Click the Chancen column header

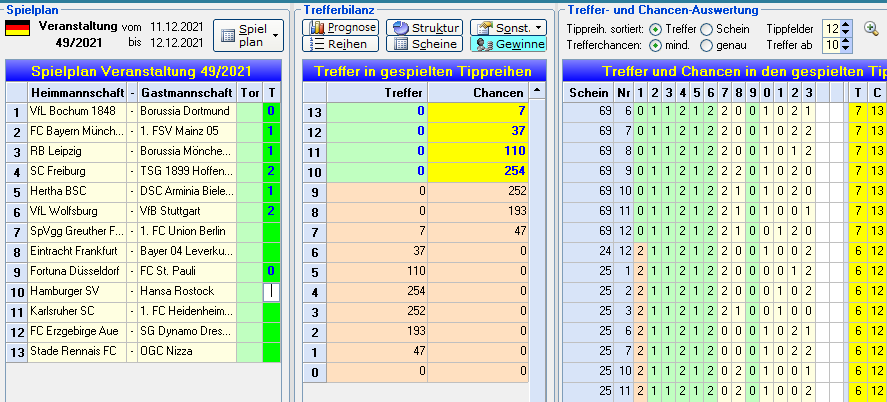[478, 92]
